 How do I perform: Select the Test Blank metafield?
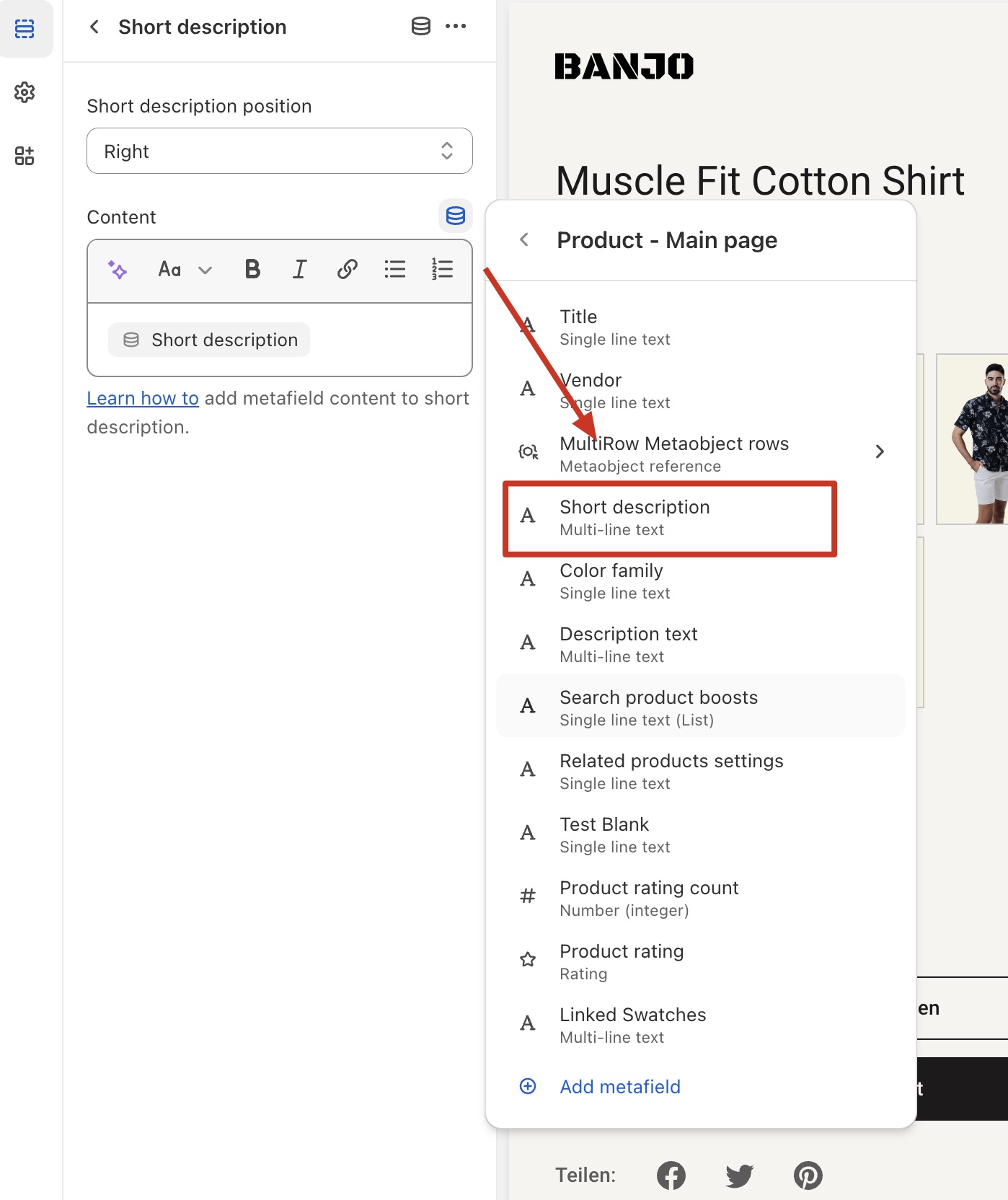coord(700,835)
